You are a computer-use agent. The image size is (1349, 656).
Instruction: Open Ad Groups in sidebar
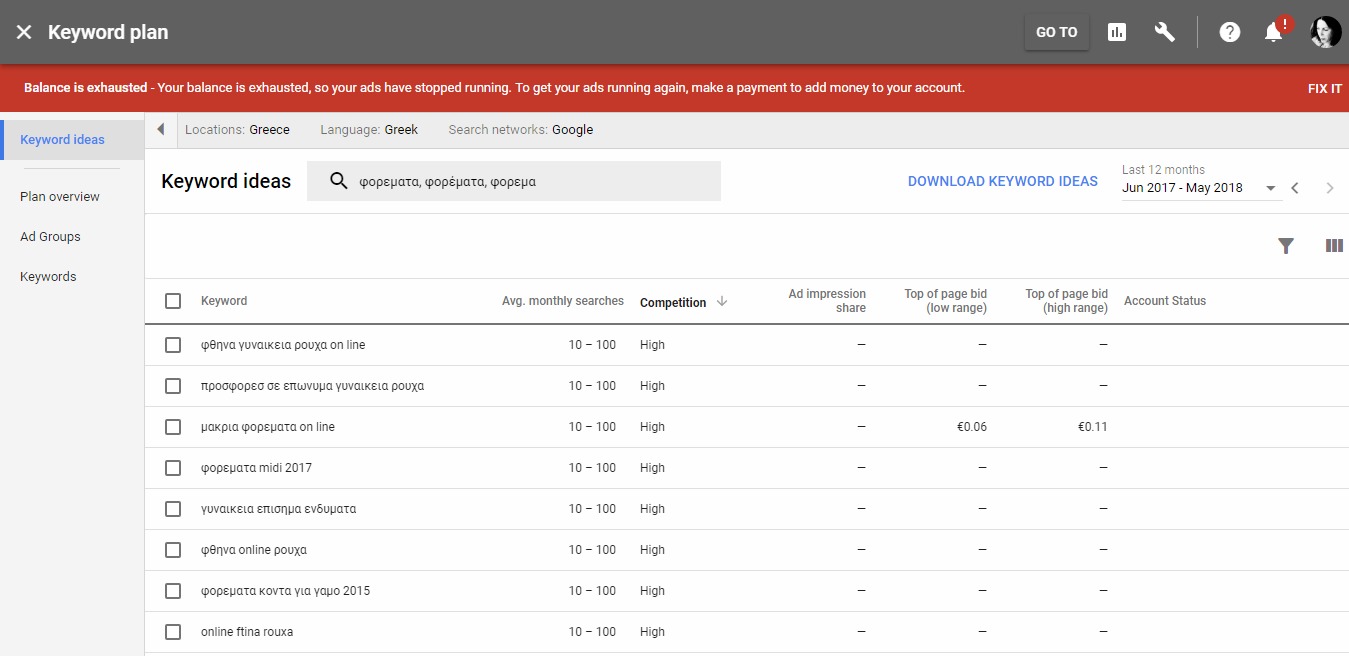point(50,237)
